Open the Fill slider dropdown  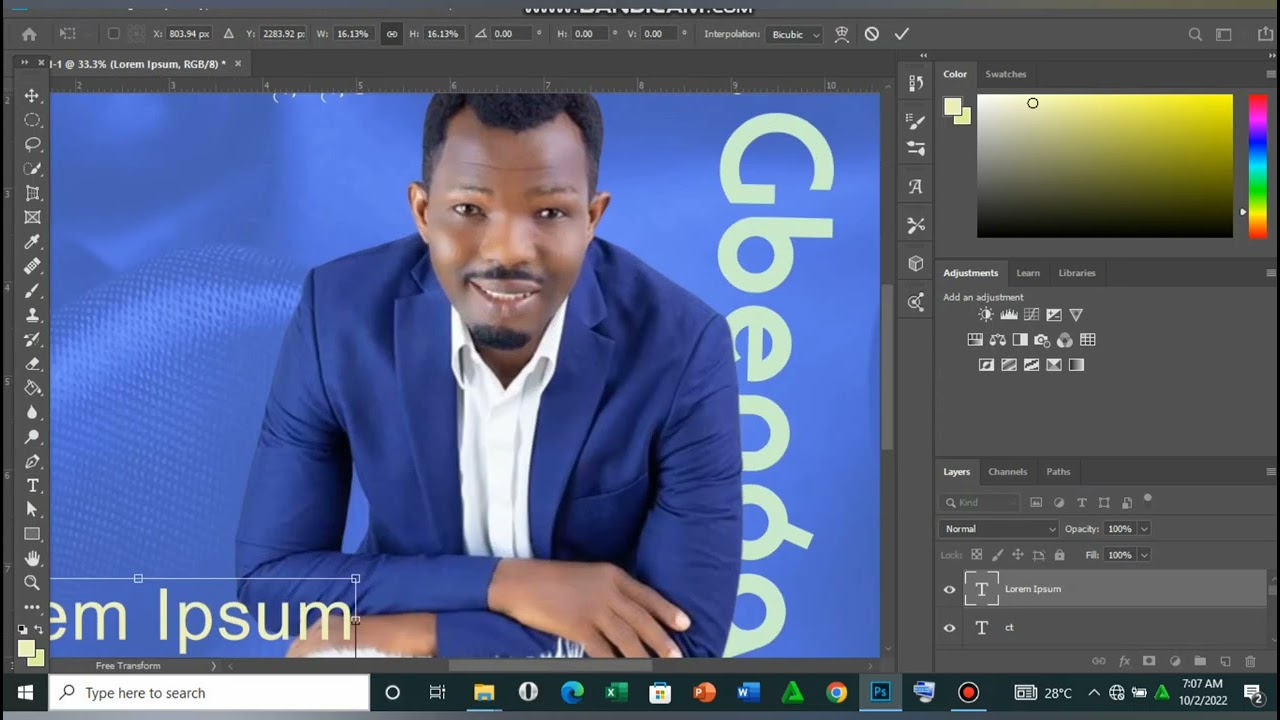[1144, 555]
